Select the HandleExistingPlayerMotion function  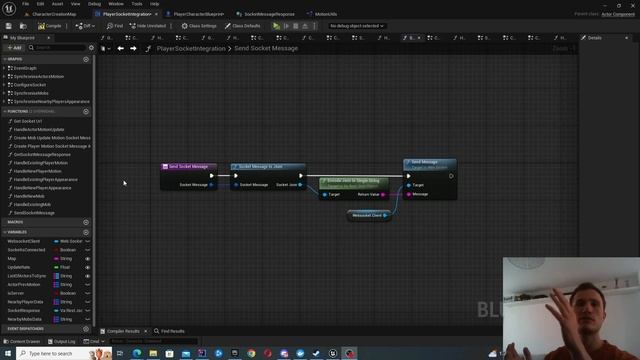[x=40, y=163]
